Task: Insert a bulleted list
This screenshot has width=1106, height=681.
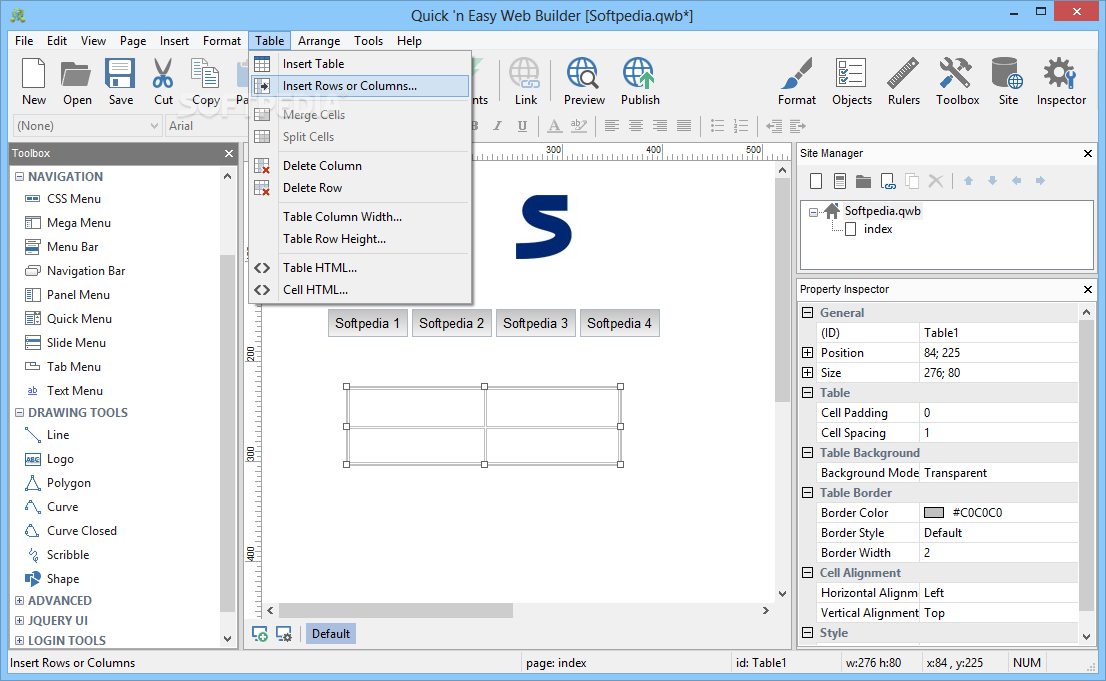Action: [717, 126]
